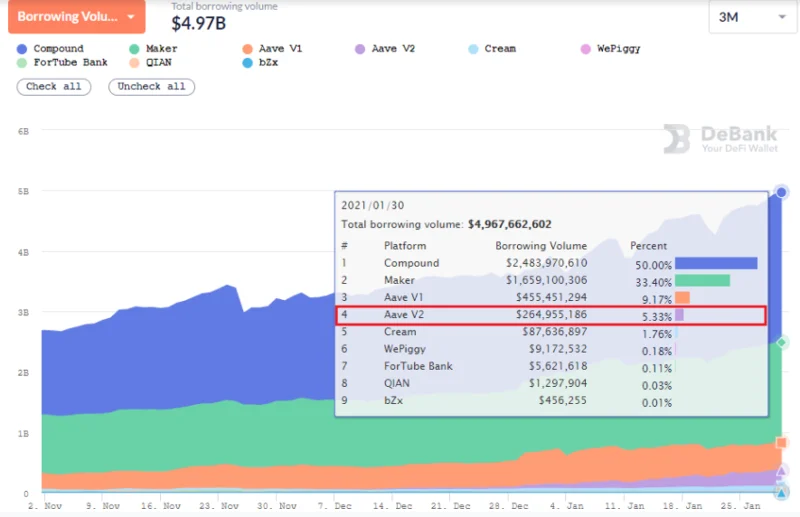The height and width of the screenshot is (517, 800).
Task: Click the Compound blue circle data marker
Action: pos(781,192)
